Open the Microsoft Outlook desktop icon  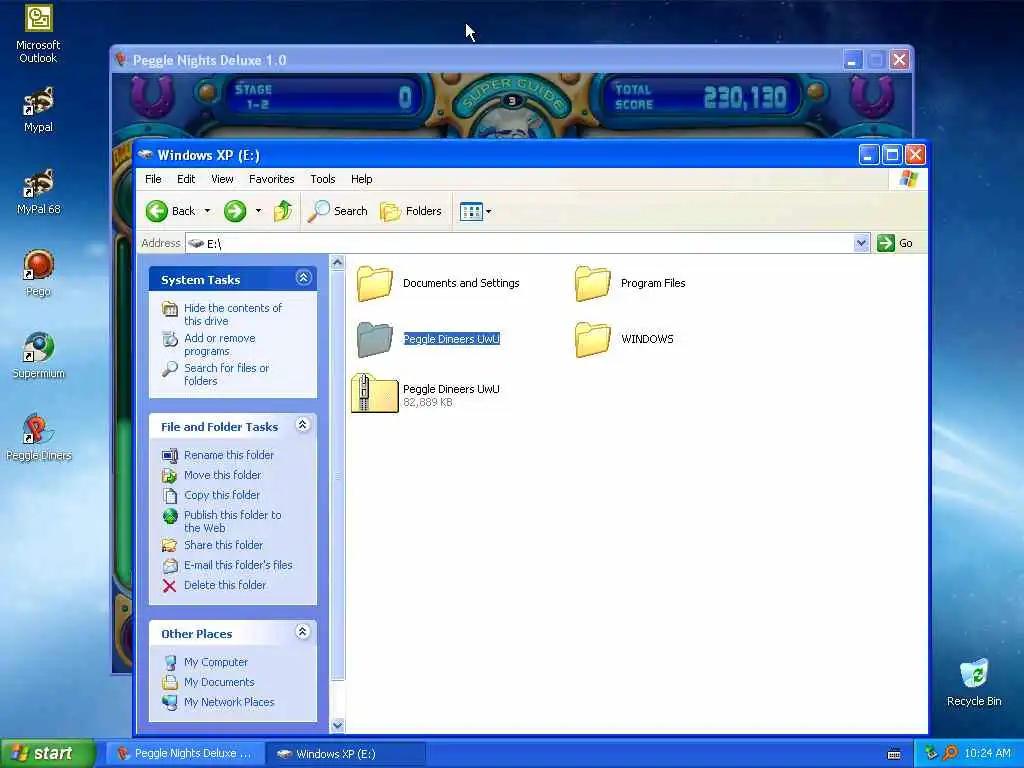(x=38, y=33)
